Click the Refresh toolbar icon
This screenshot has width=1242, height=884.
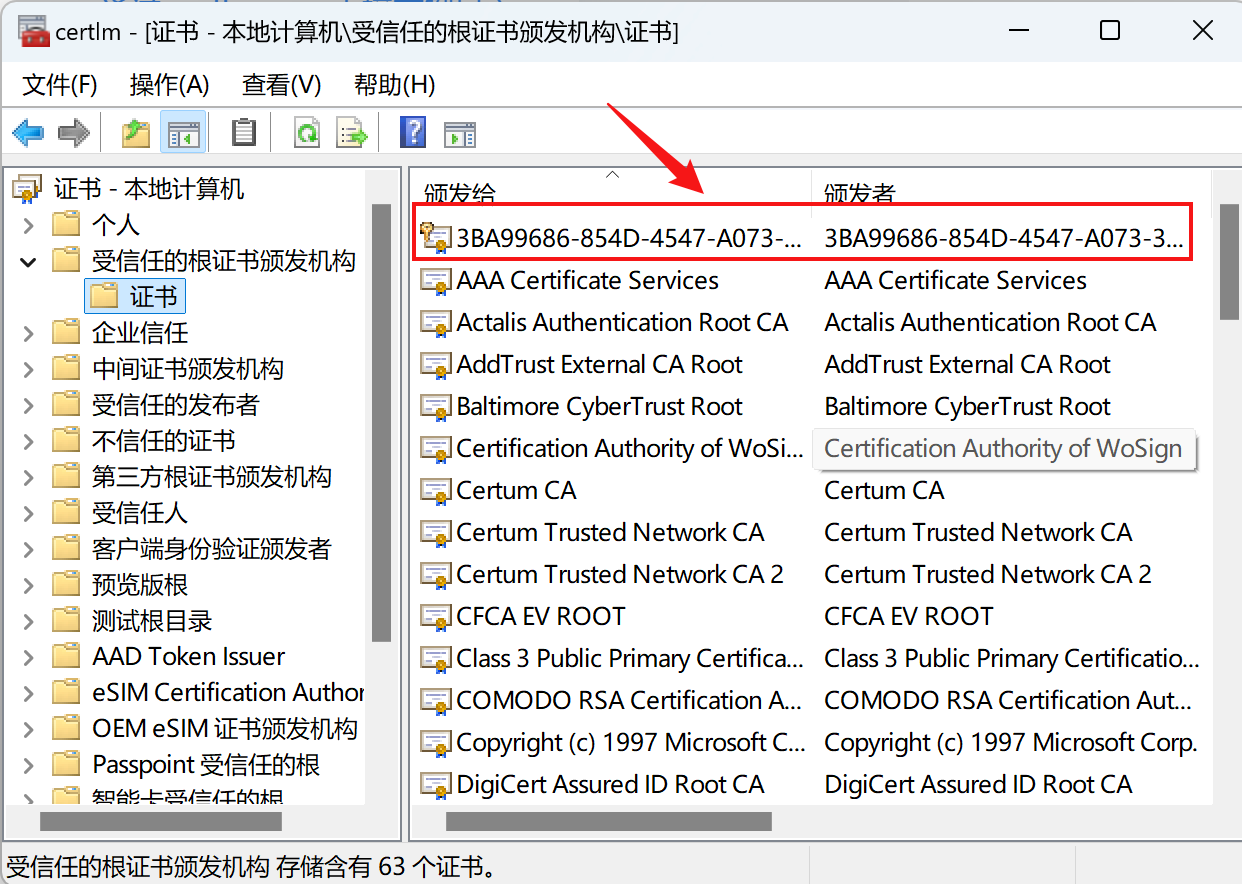point(306,132)
